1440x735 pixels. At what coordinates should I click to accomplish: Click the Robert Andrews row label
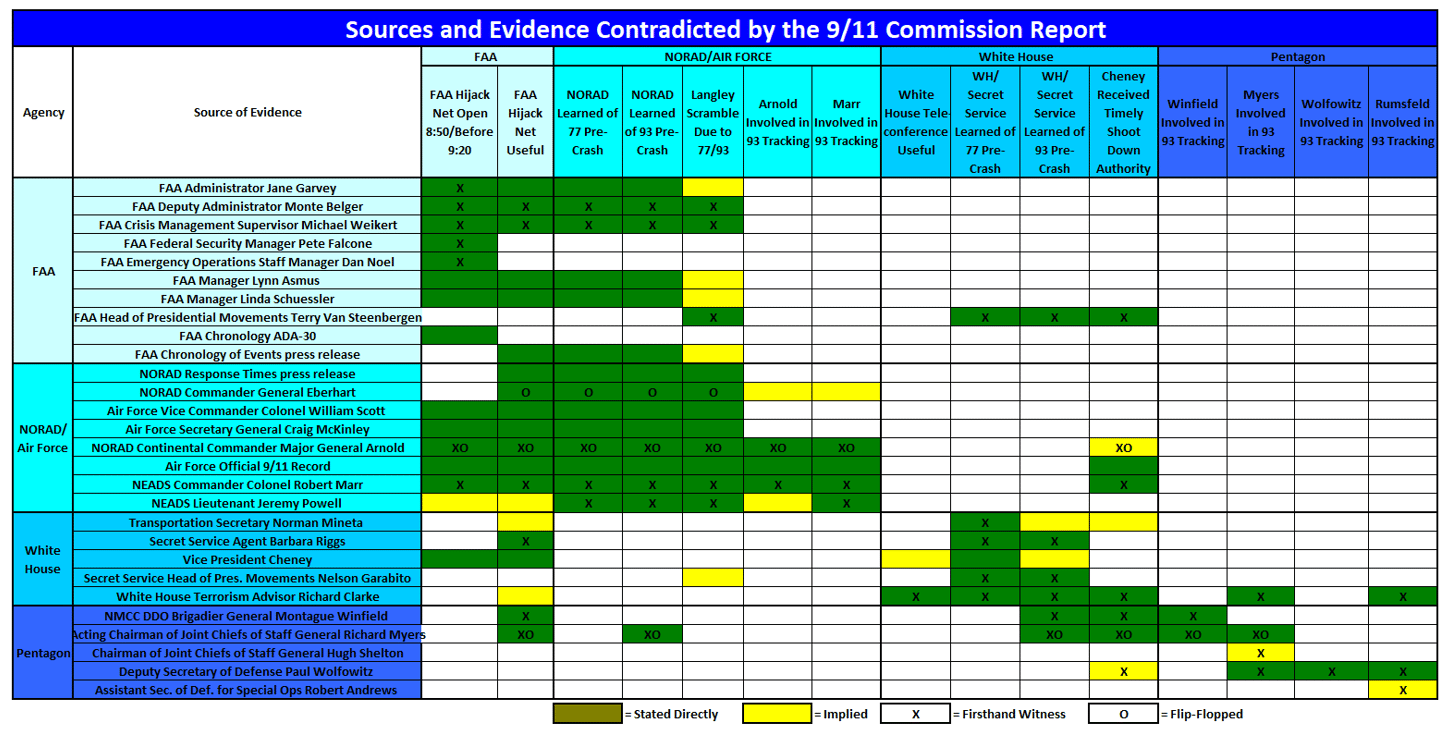[x=247, y=689]
